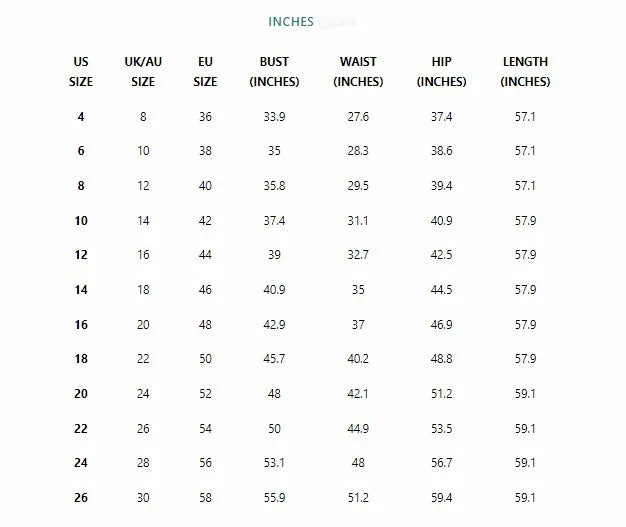This screenshot has height=527, width=626.
Task: Click bust value 45.7
Action: (274, 359)
